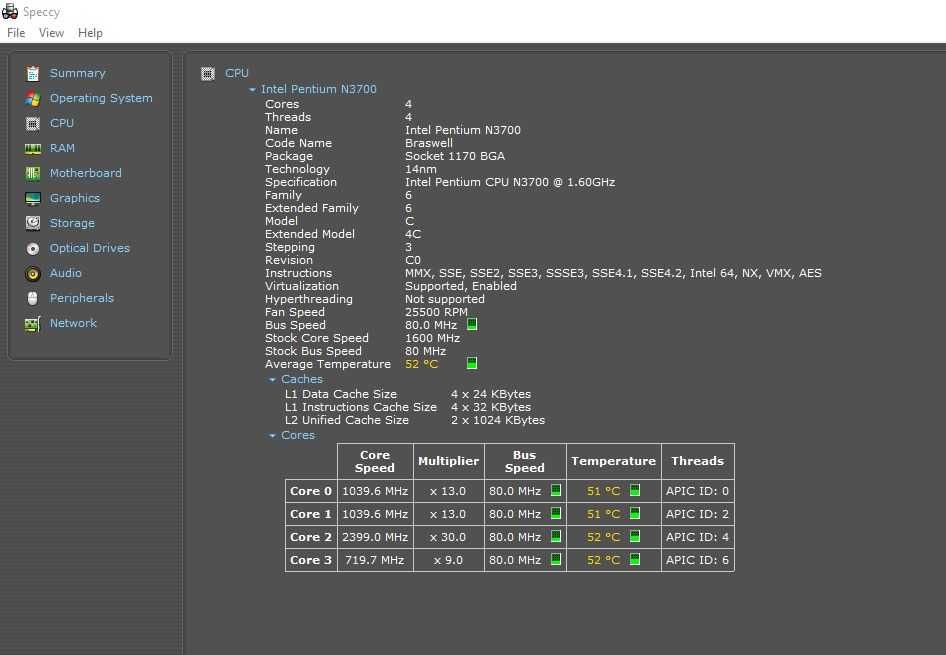Click Core 2 temperature green indicator
The height and width of the screenshot is (655, 946).
click(635, 536)
